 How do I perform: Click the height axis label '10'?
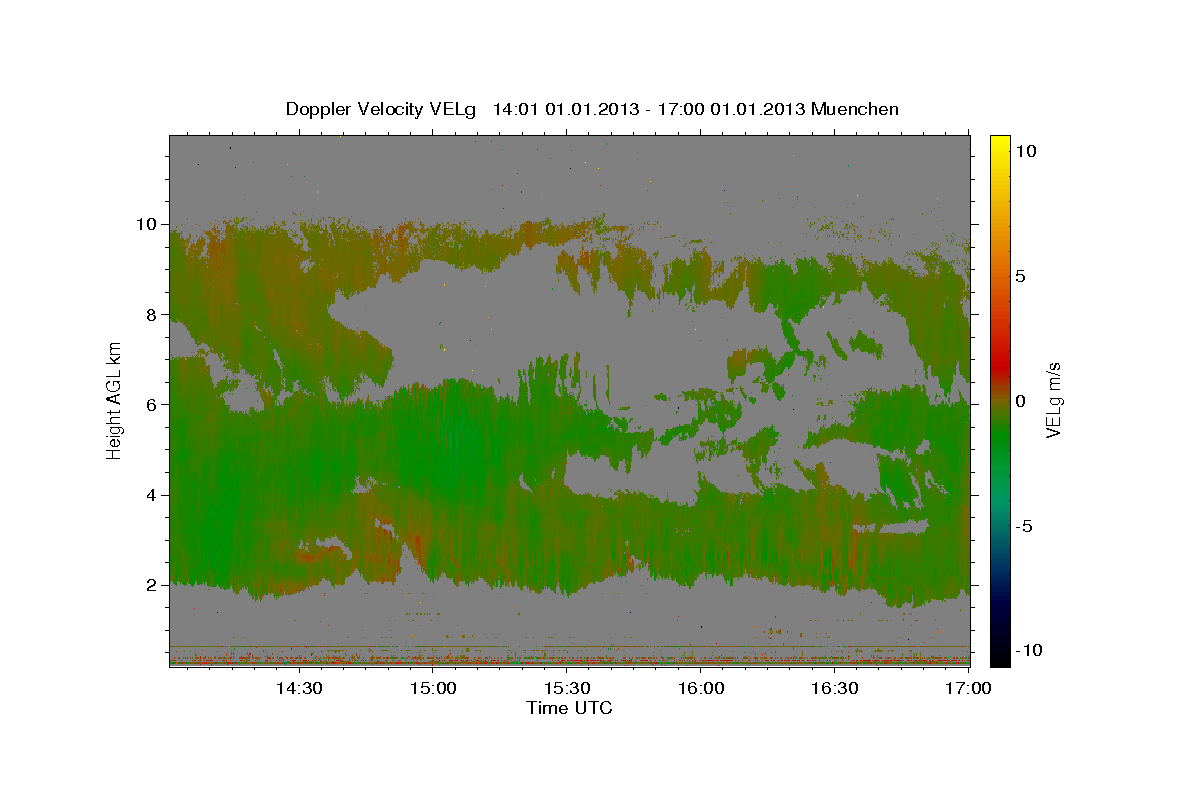148,224
